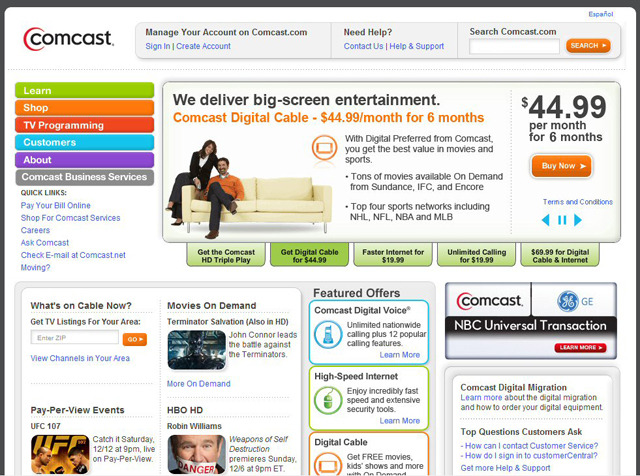Screen dimensions: 640x476
Task: Click the Comcast logo in the header
Action: tap(69, 39)
